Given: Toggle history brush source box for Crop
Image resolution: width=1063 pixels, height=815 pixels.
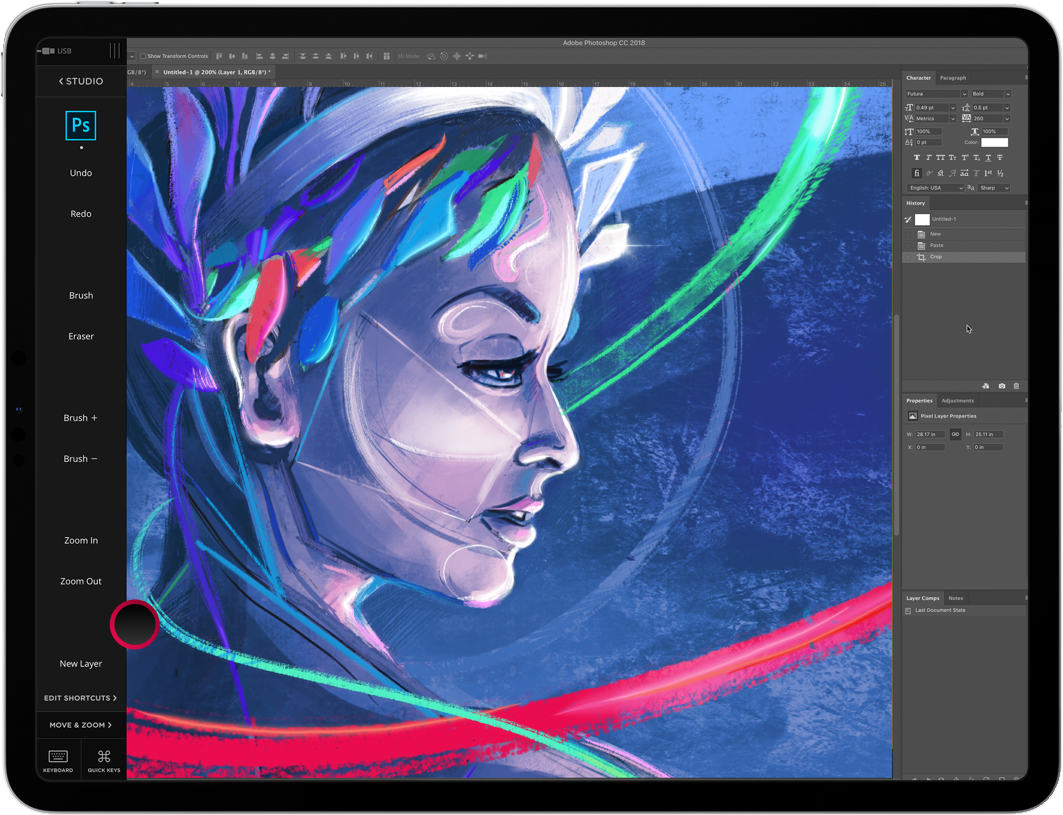Looking at the screenshot, I should click(908, 256).
